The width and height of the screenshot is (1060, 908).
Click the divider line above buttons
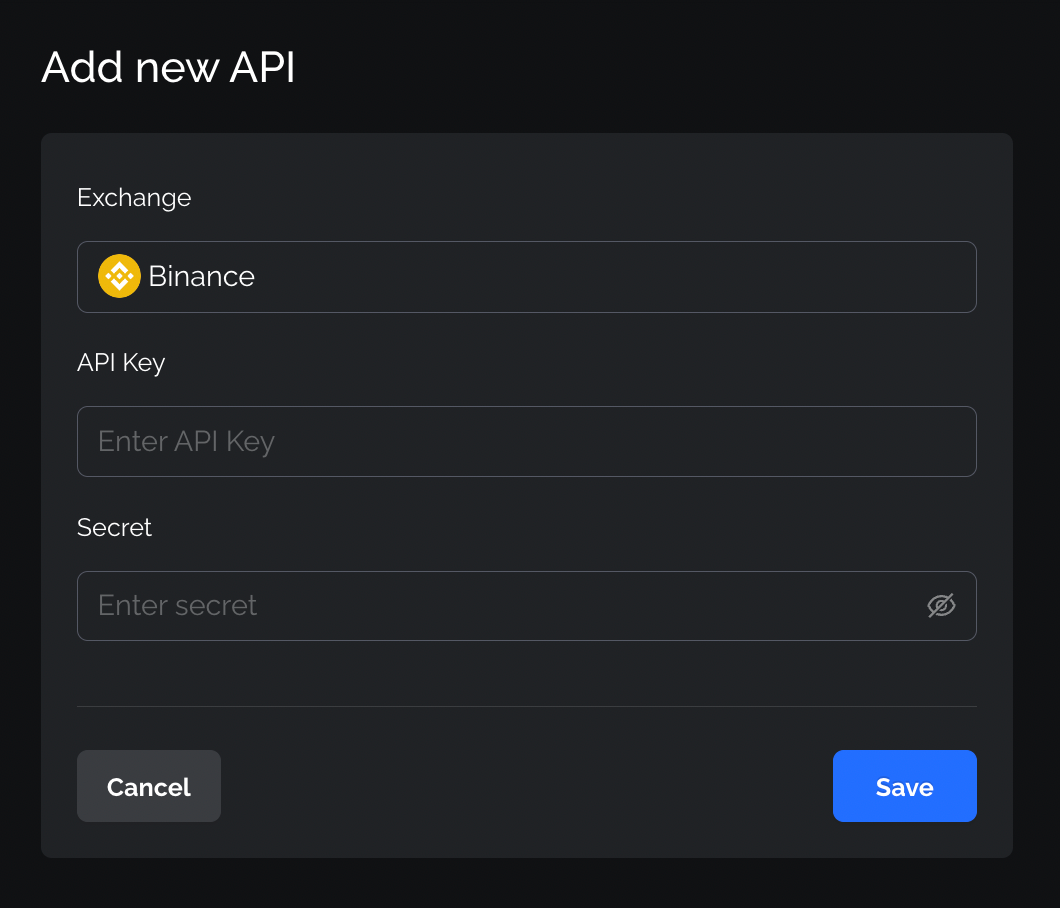pos(526,706)
